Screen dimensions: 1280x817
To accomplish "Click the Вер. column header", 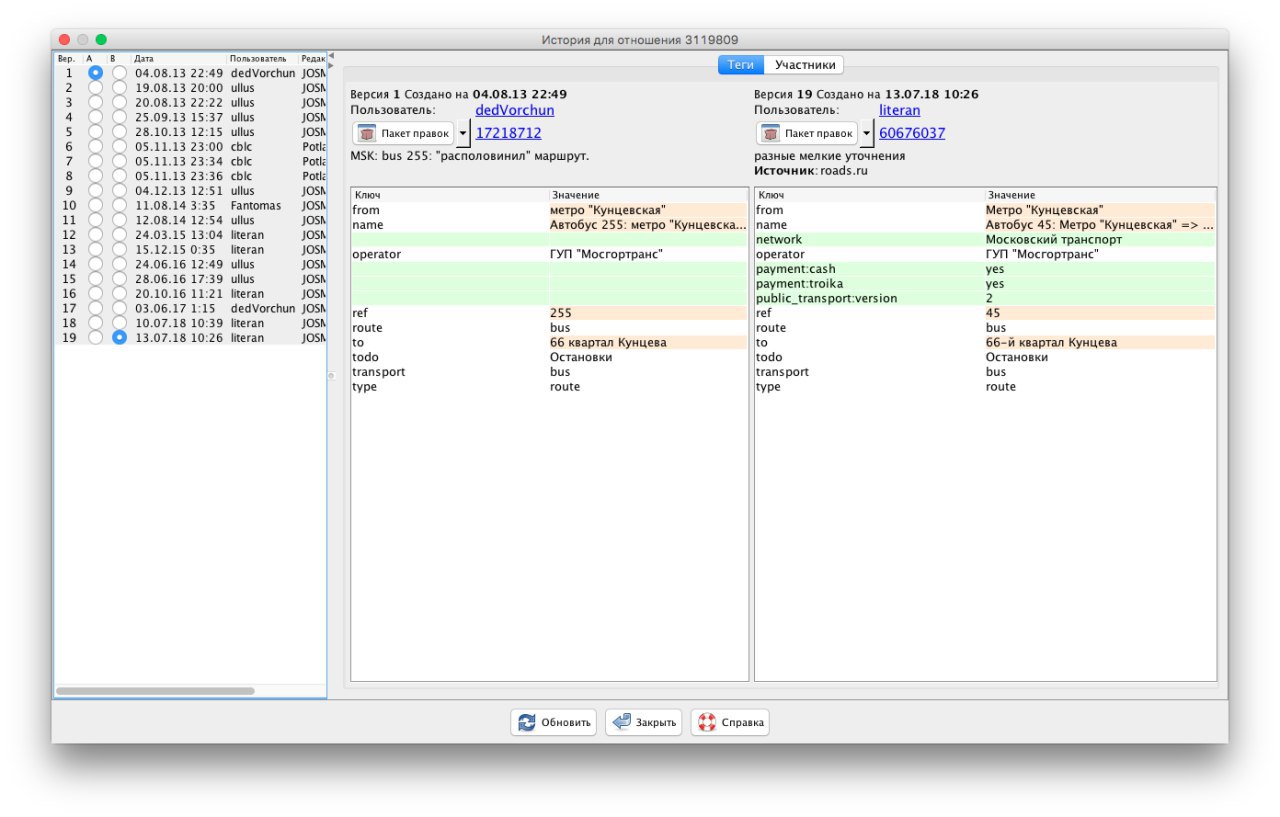I will pyautogui.click(x=69, y=59).
